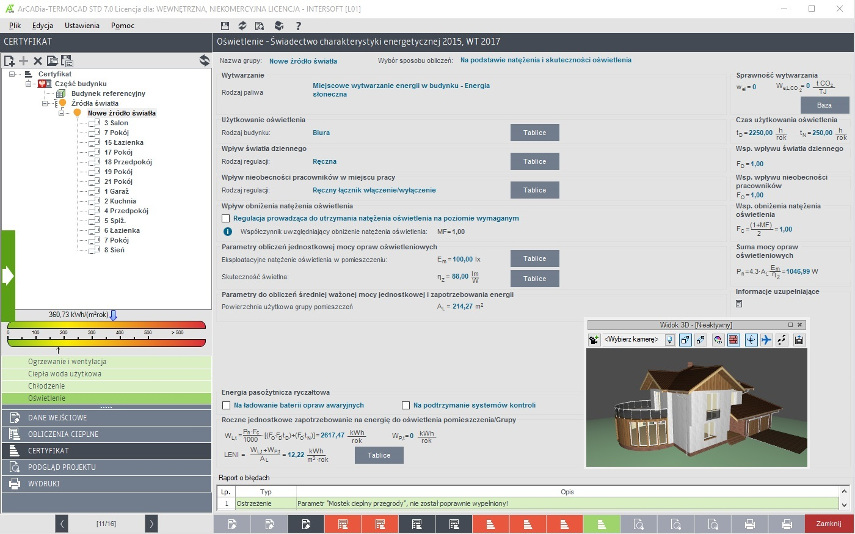Toggle perspective view in the 3D toolbar
This screenshot has width=855, height=534.
pyautogui.click(x=685, y=340)
